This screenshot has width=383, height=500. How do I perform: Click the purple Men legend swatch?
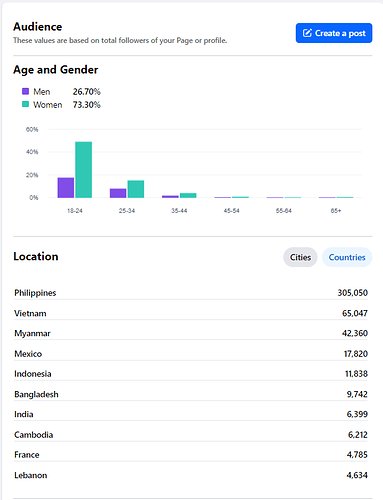point(25,91)
